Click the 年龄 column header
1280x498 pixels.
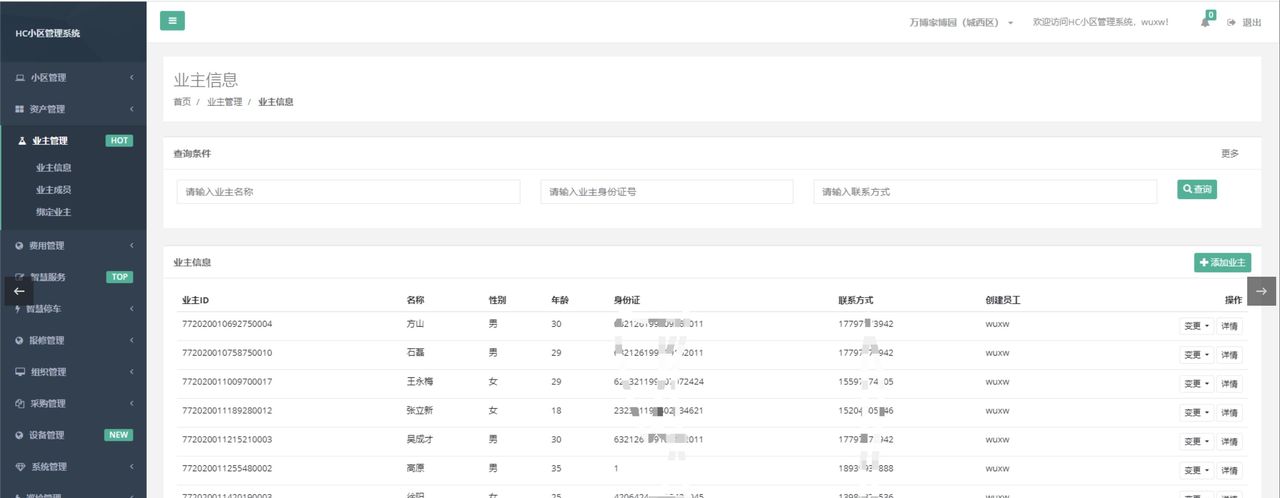point(560,300)
